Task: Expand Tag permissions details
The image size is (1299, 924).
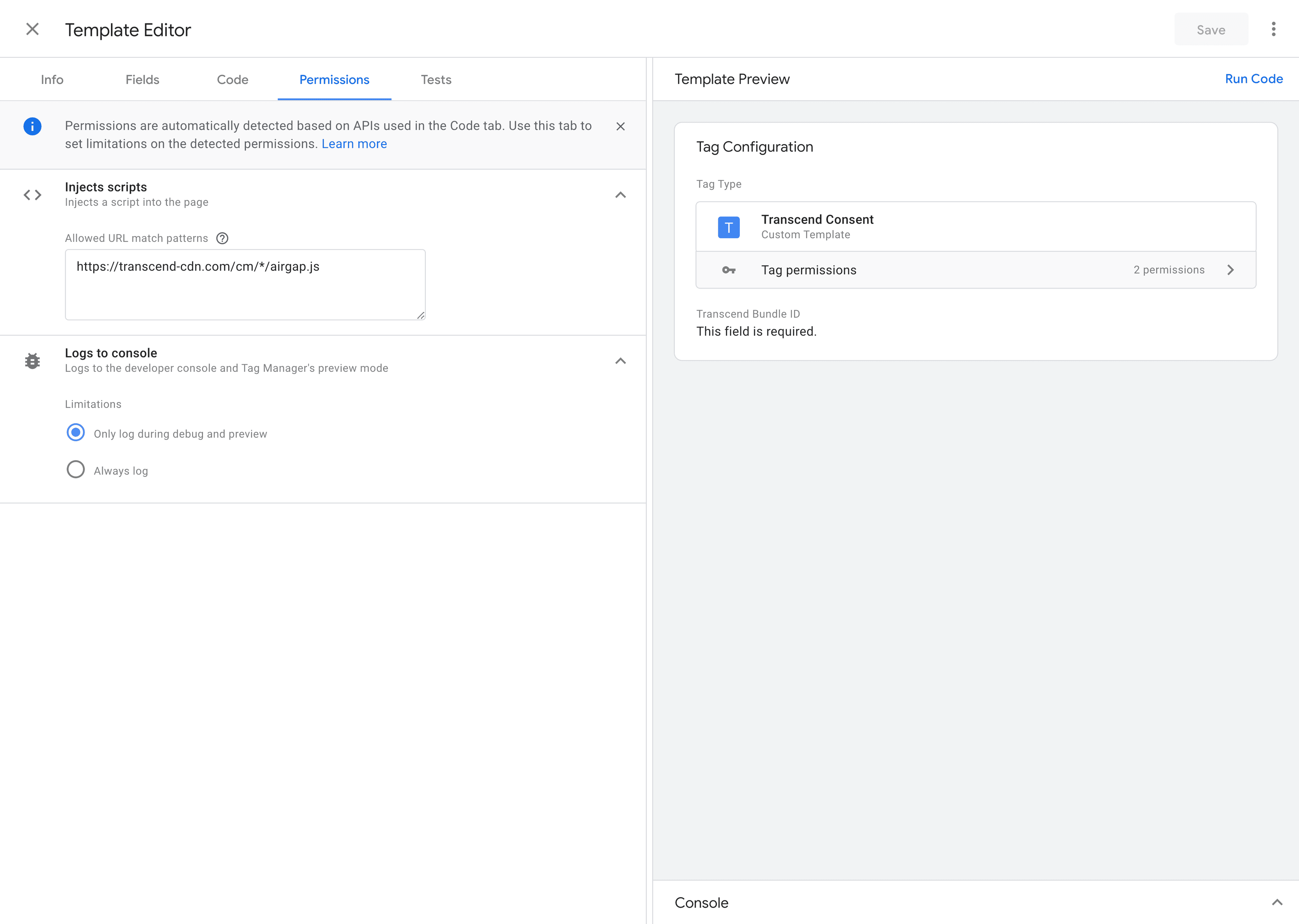Action: point(1231,270)
